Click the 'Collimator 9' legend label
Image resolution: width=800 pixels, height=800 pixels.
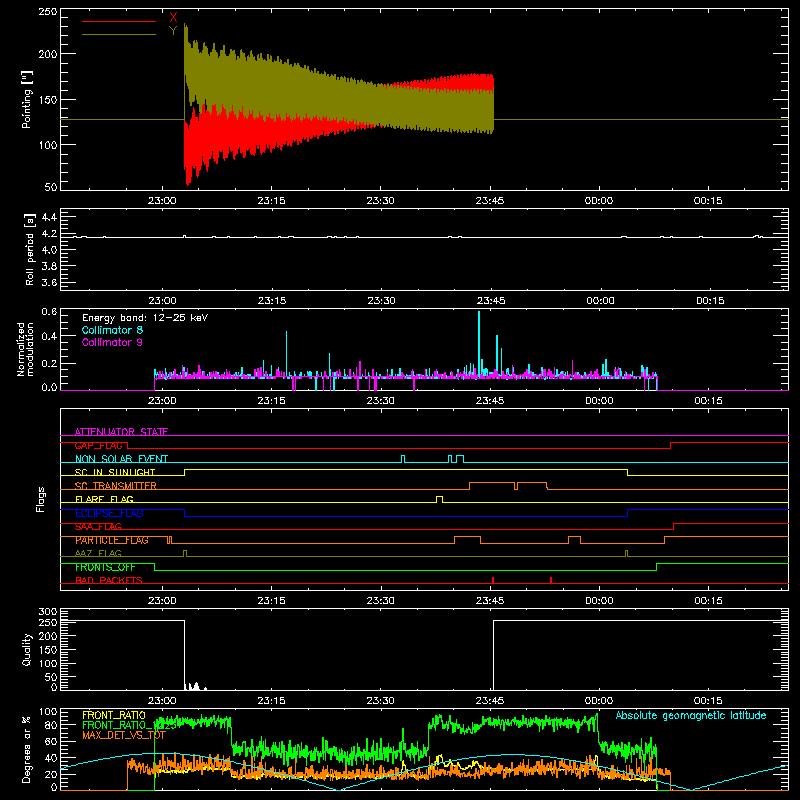click(112, 342)
